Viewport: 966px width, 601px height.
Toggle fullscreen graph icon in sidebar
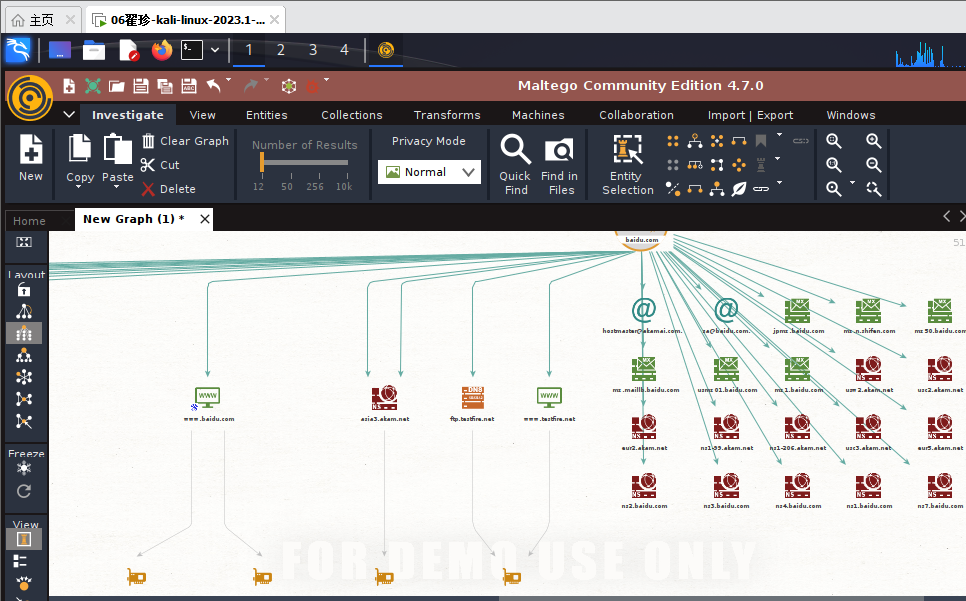(x=23, y=242)
